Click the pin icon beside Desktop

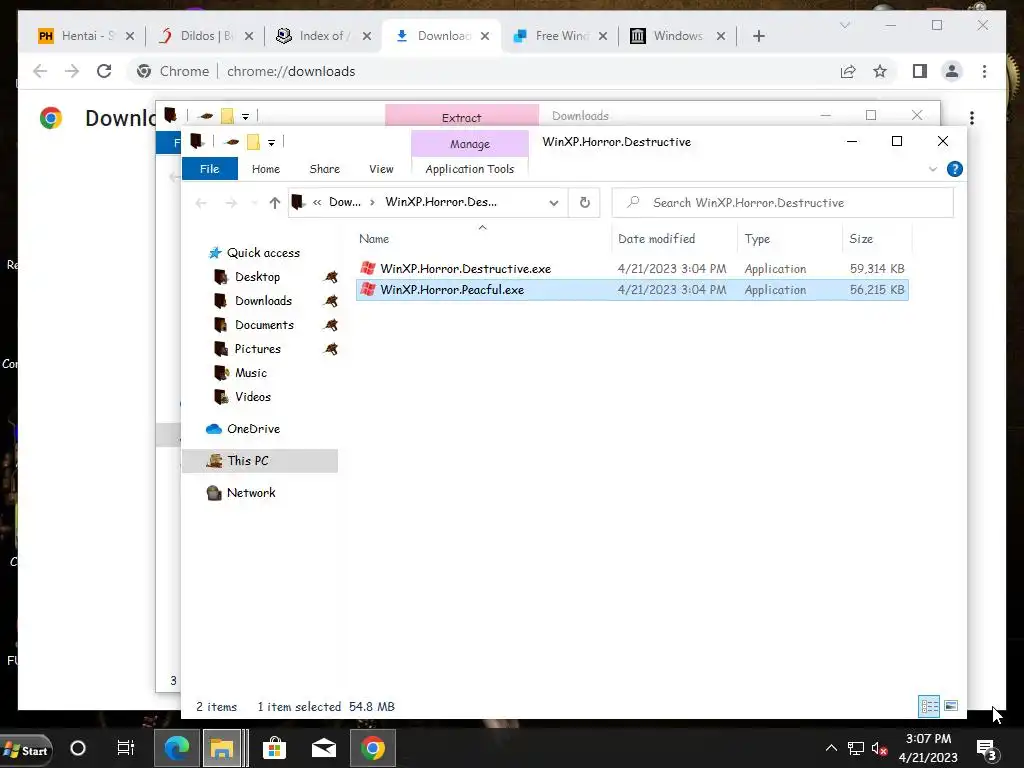332,277
